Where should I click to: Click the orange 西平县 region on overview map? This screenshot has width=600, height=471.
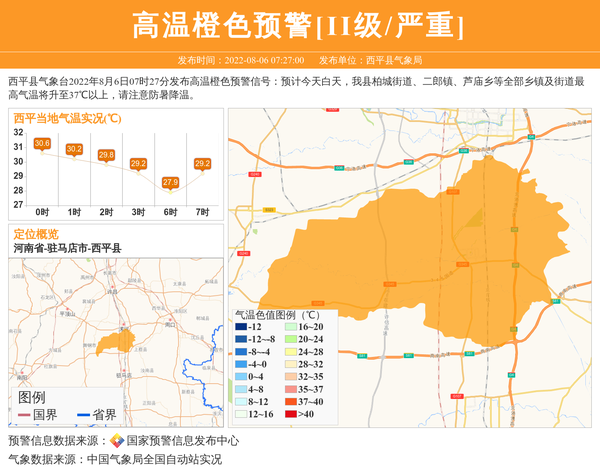coord(107,345)
